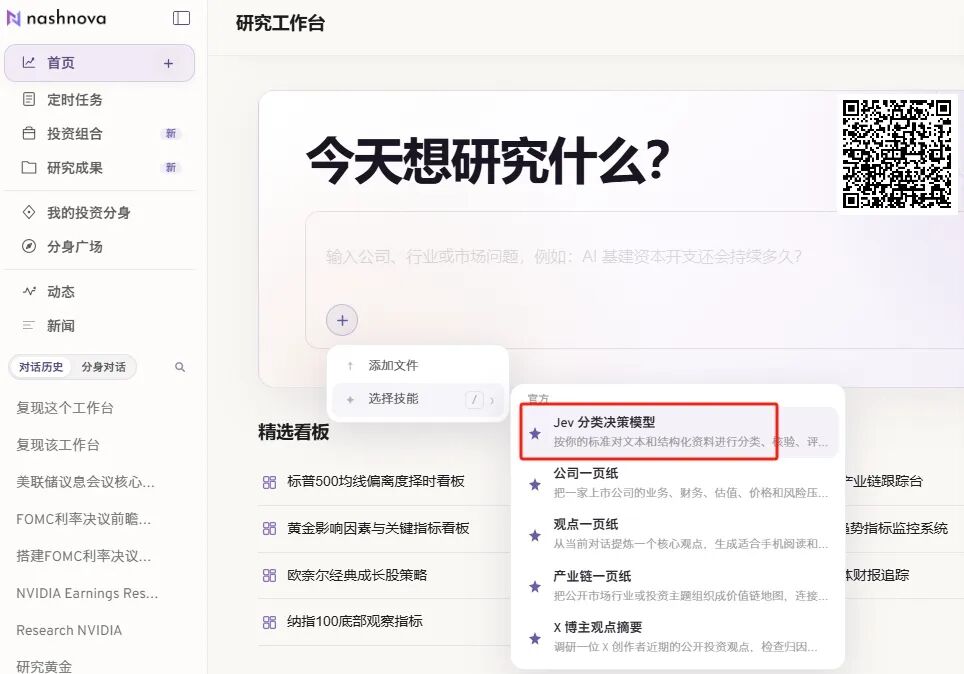
Task: Choose 添加文件 from the popup menu
Action: pos(418,365)
